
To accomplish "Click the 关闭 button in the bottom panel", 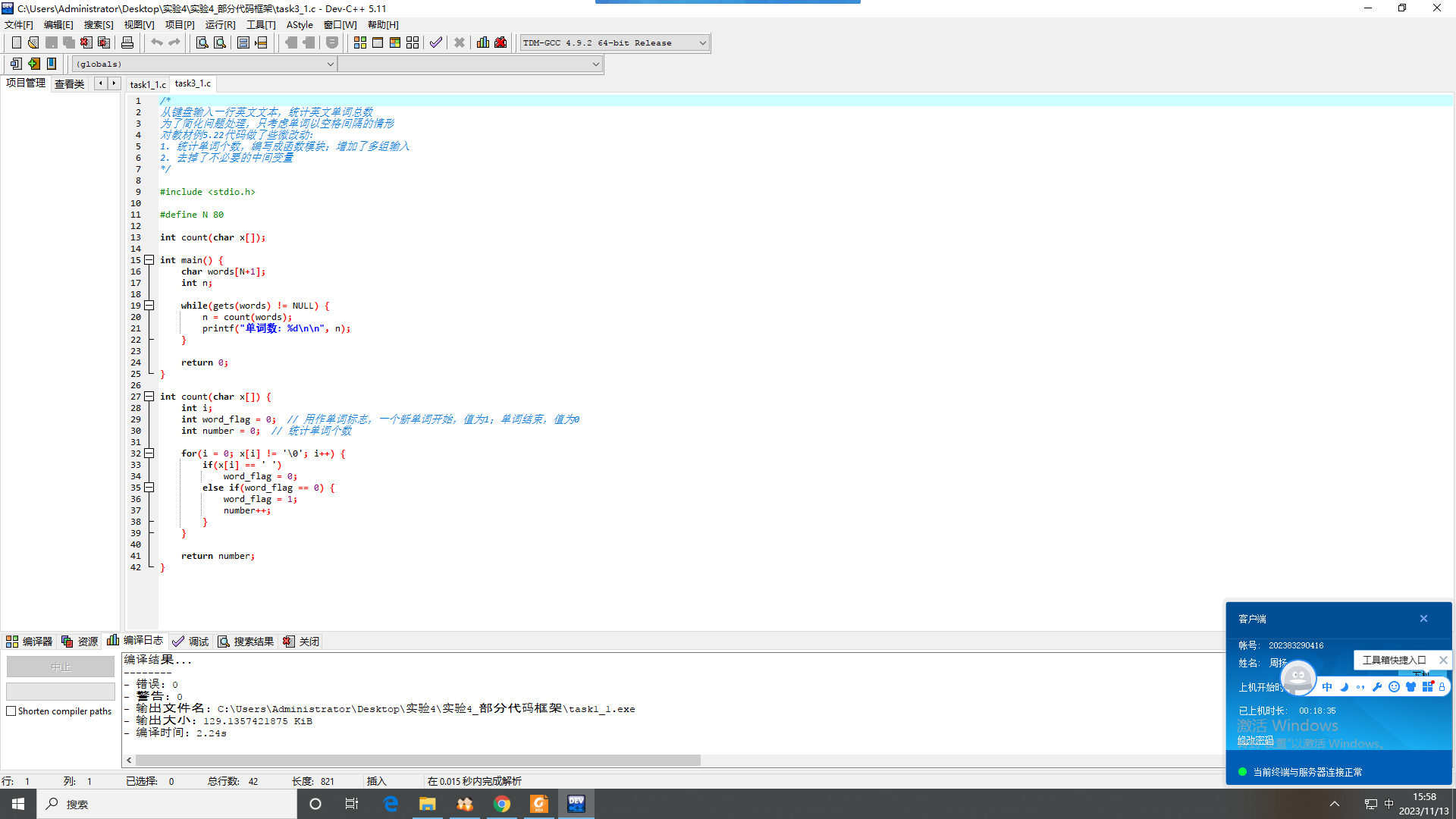I will [x=302, y=642].
